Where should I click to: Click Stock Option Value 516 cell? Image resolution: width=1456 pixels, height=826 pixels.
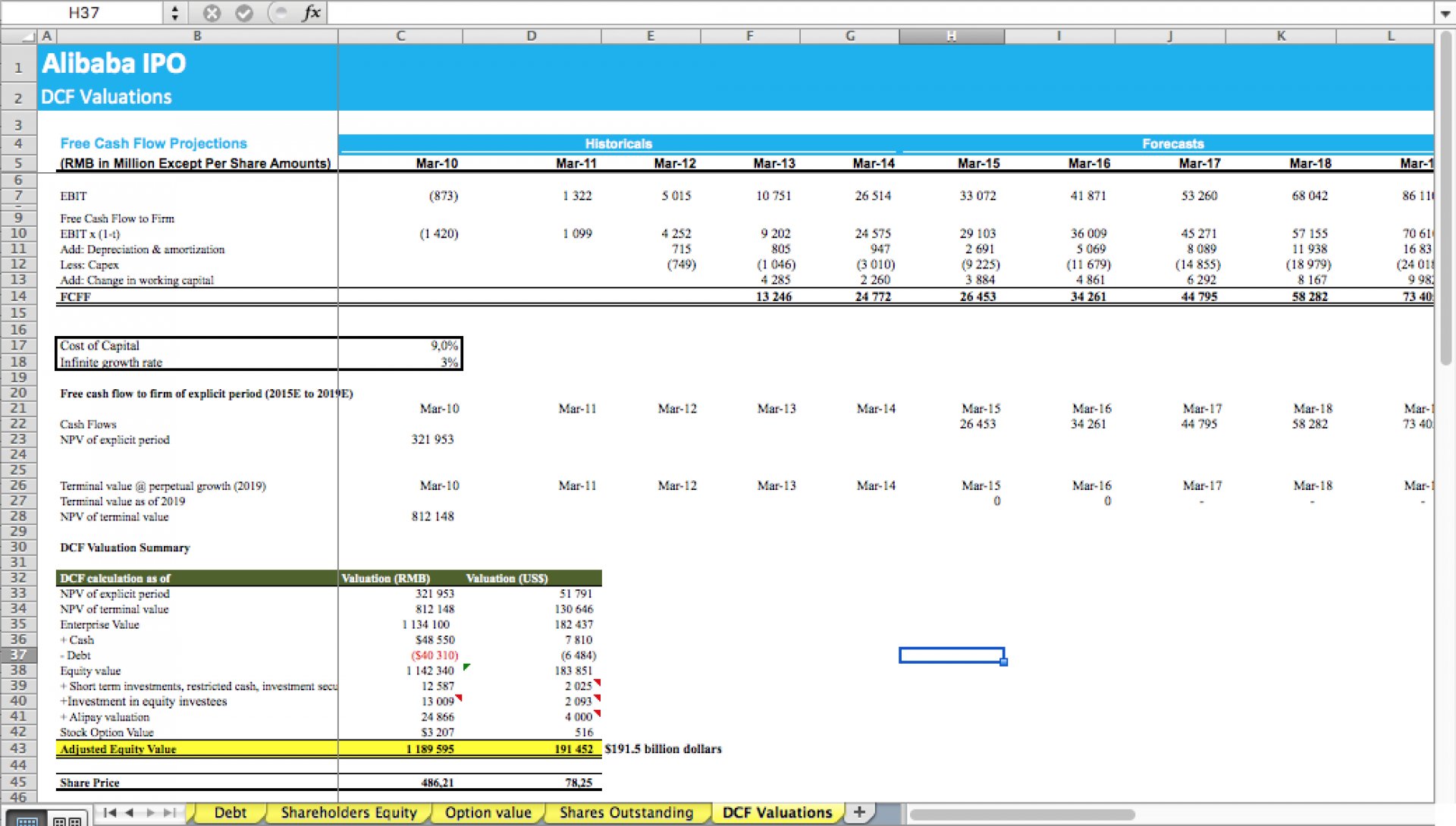pyautogui.click(x=584, y=733)
